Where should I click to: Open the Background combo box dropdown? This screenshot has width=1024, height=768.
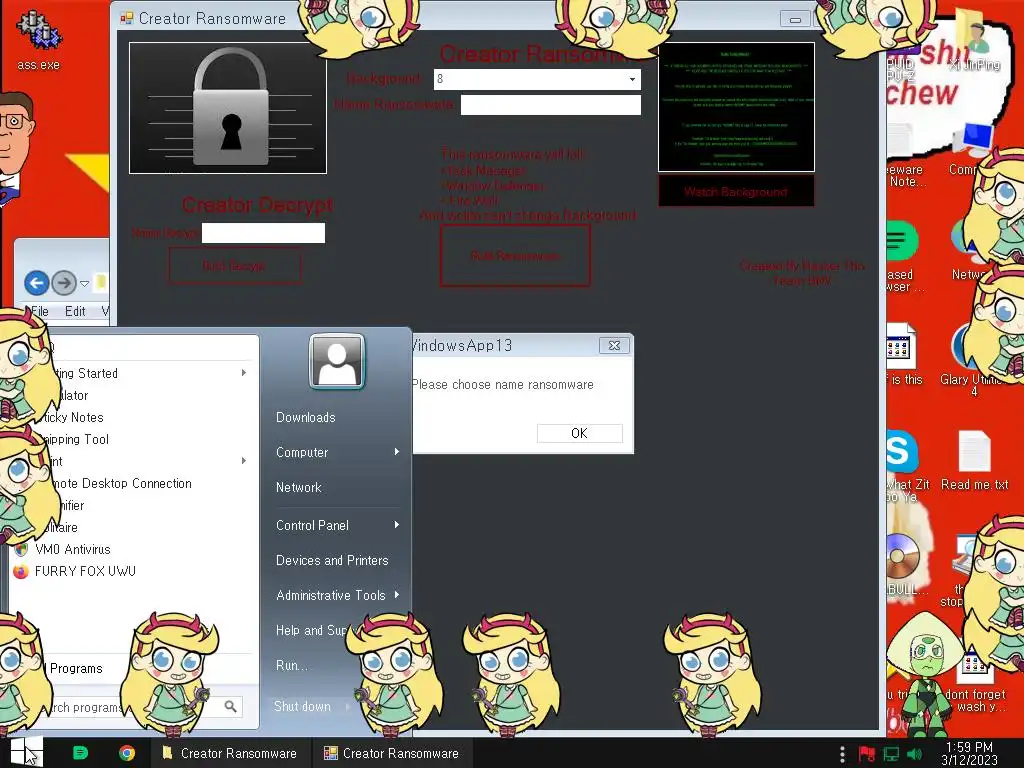pos(632,79)
